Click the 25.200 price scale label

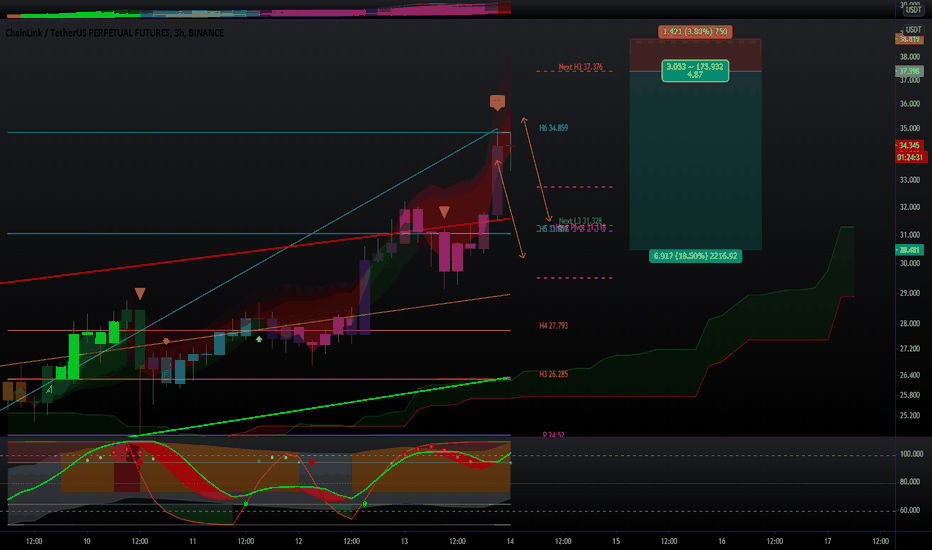click(x=910, y=416)
